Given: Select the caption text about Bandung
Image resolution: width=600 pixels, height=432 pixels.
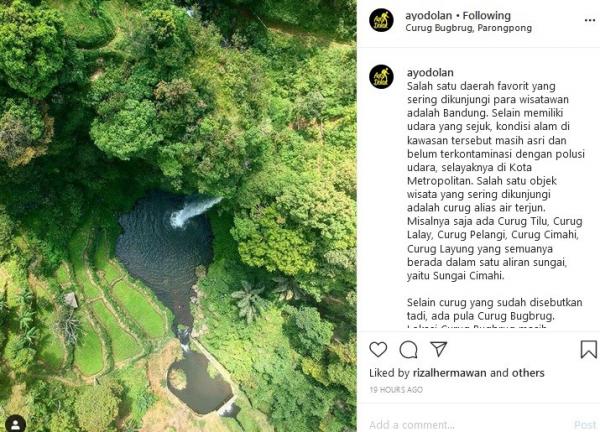Looking at the screenshot, I should coord(495,181).
